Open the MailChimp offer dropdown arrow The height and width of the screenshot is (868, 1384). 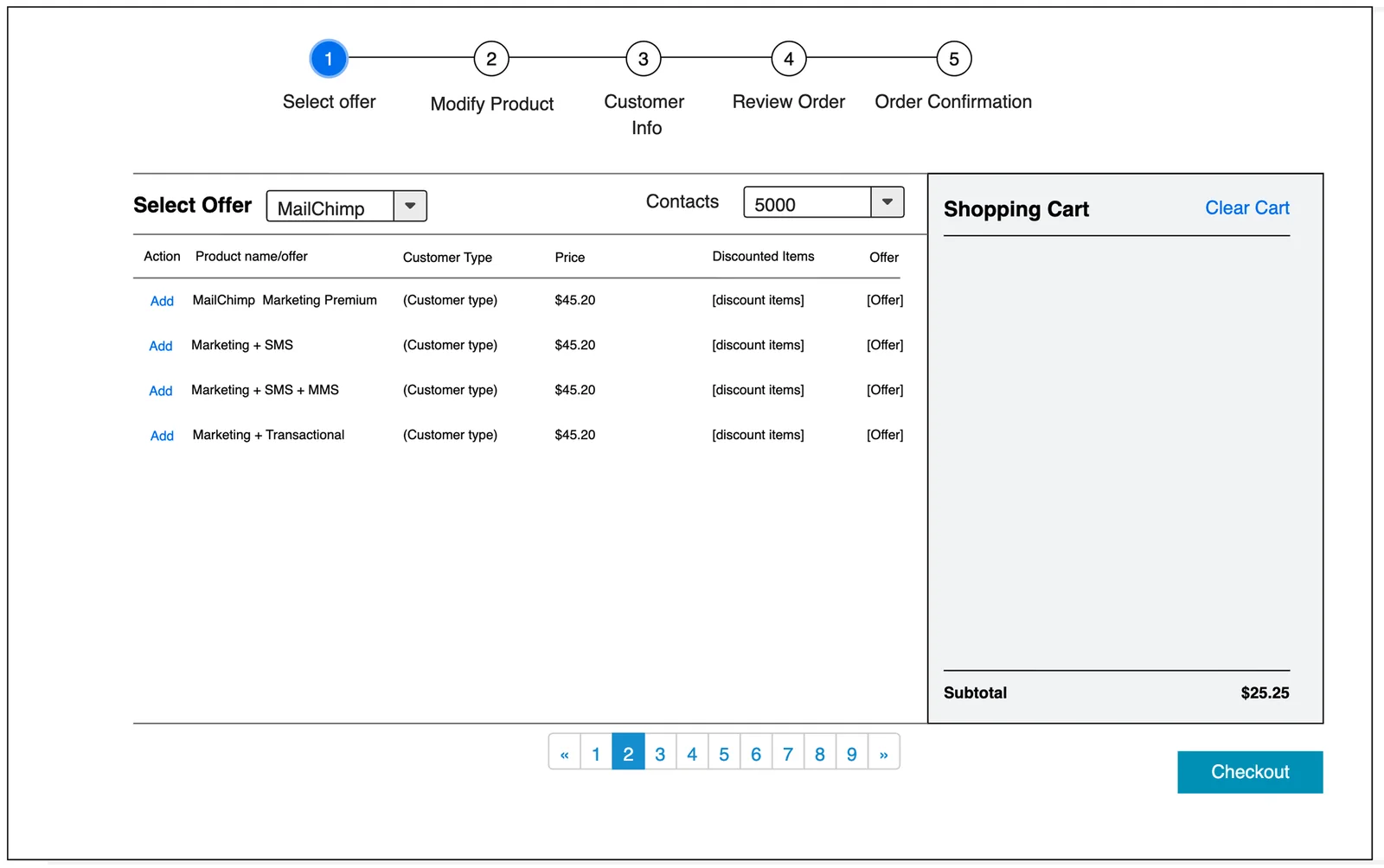[x=410, y=206]
